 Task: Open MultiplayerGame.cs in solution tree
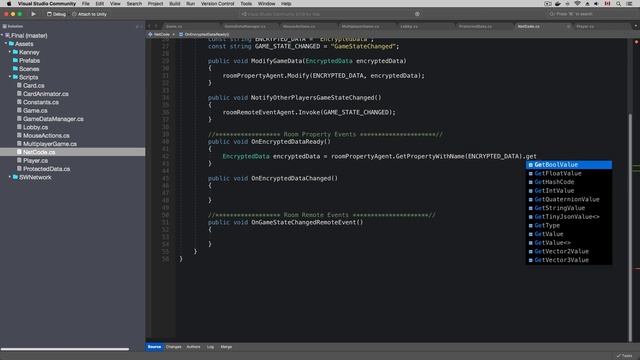tap(50, 144)
